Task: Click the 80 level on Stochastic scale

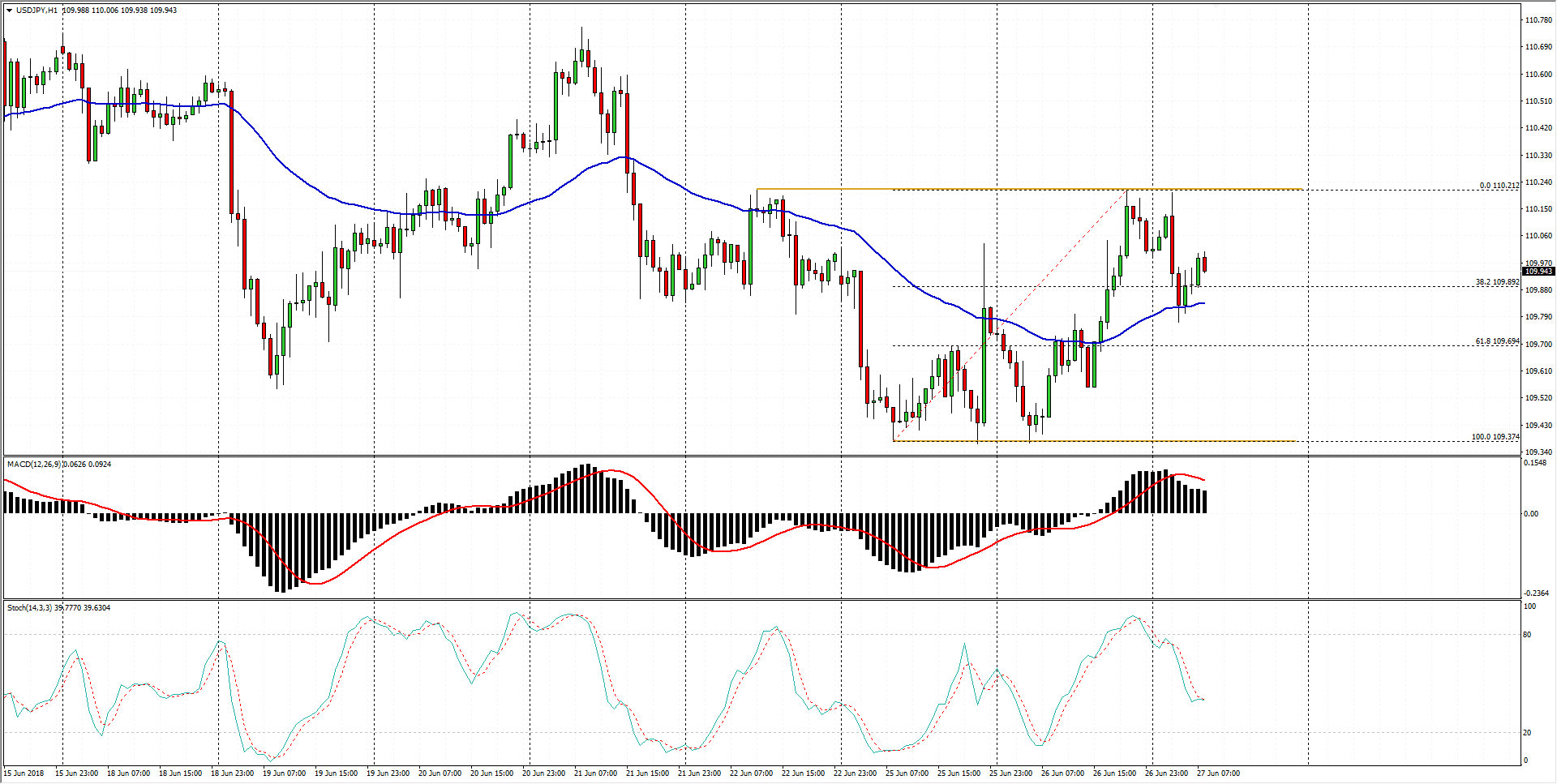Action: tap(1527, 635)
